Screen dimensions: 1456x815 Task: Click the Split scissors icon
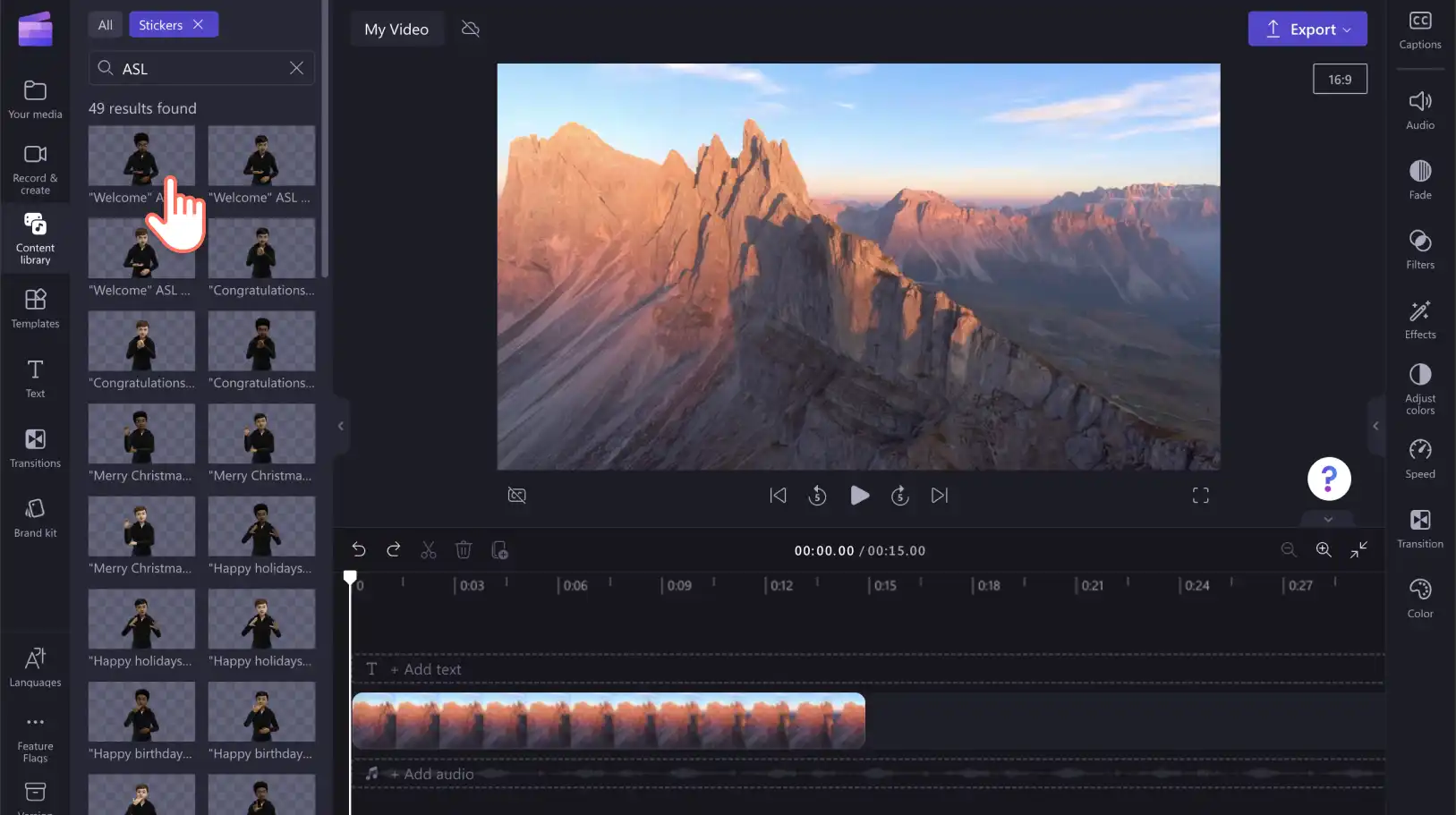point(429,550)
